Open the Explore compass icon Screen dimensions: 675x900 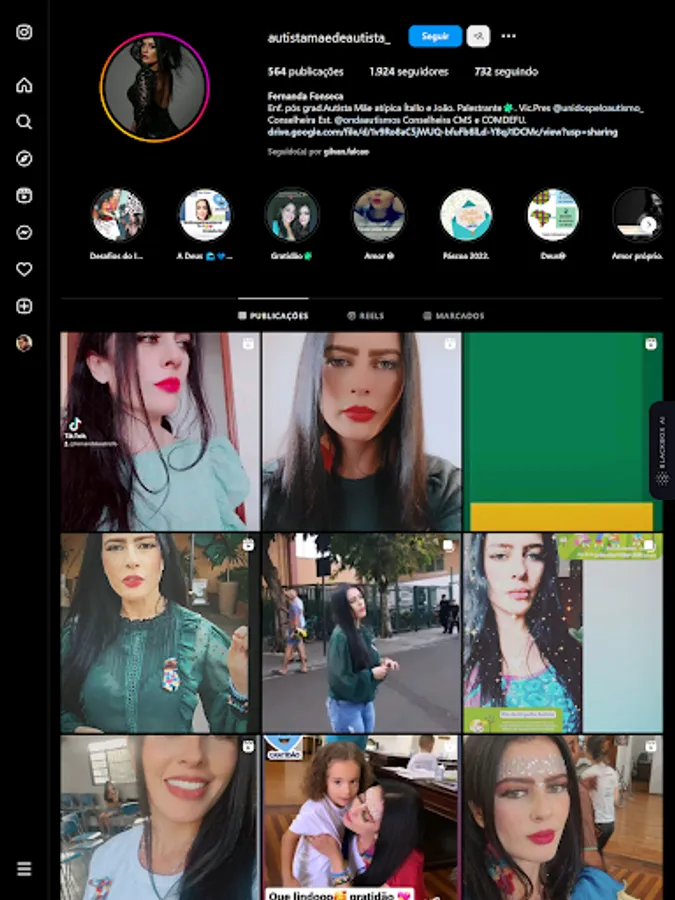click(24, 158)
